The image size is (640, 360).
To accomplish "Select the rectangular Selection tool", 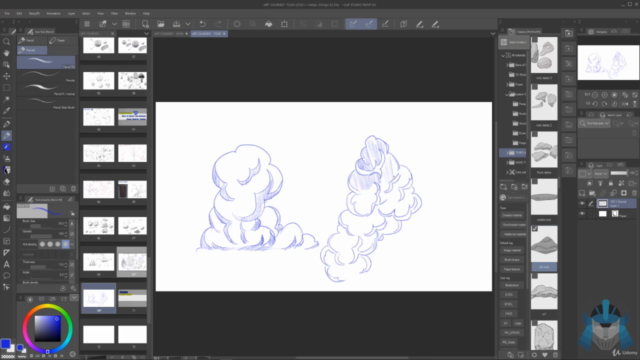I will click(7, 87).
